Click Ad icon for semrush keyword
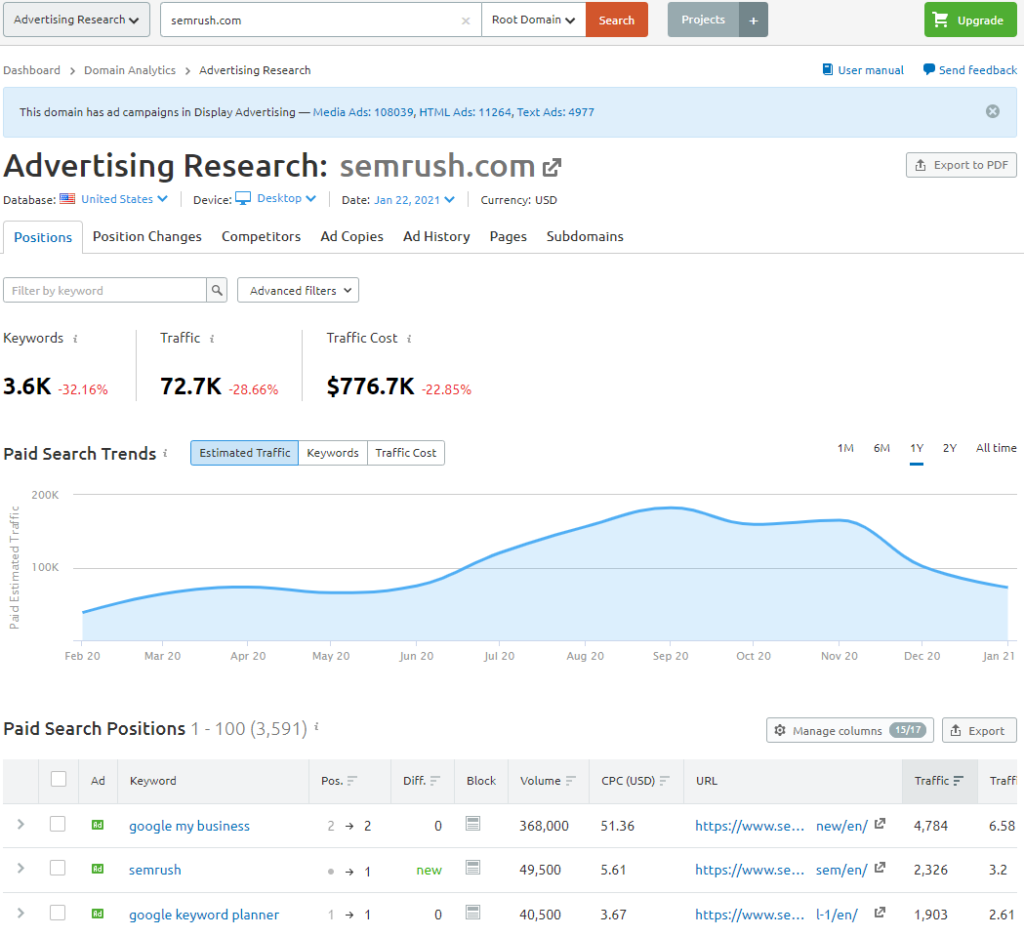The height and width of the screenshot is (936, 1024). [97, 869]
